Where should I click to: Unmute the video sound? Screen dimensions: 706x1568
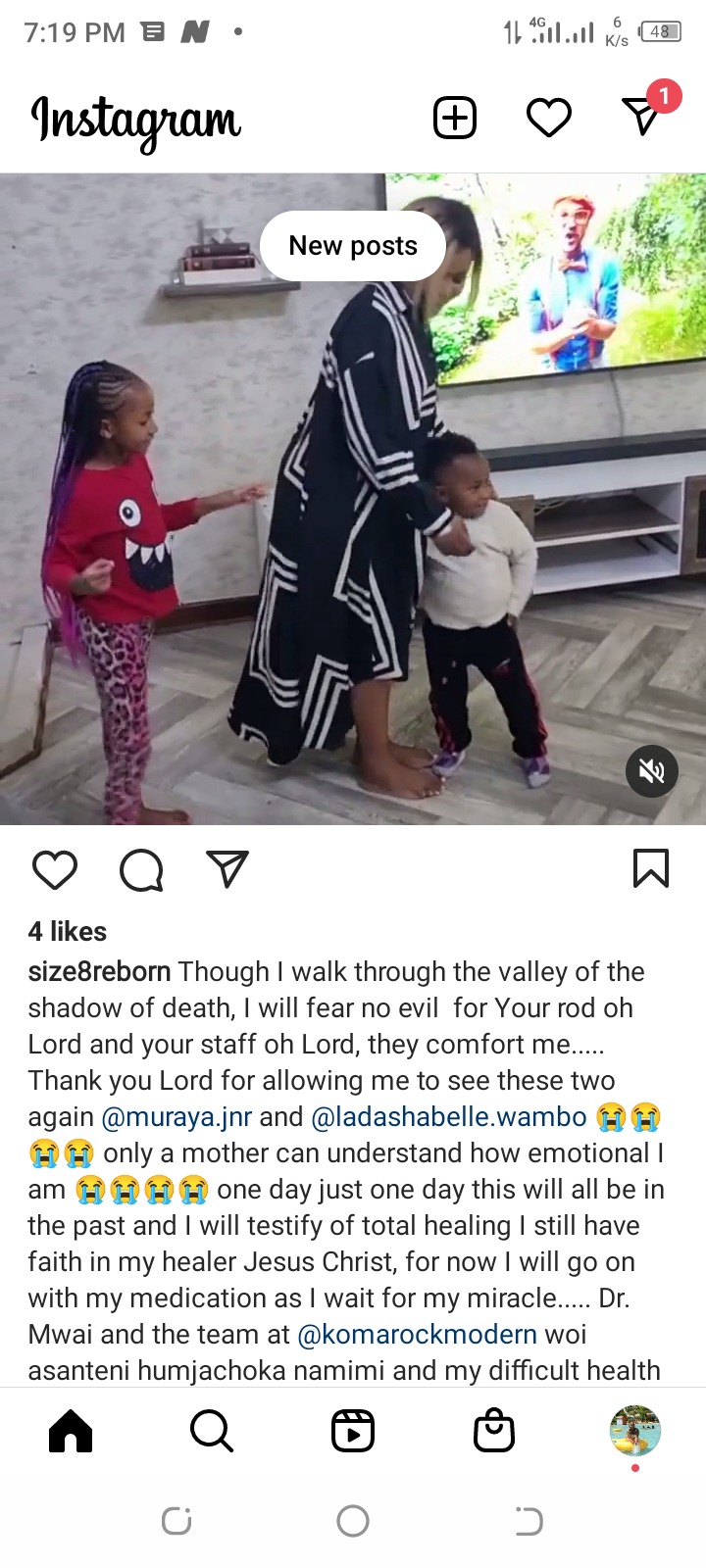(x=652, y=771)
